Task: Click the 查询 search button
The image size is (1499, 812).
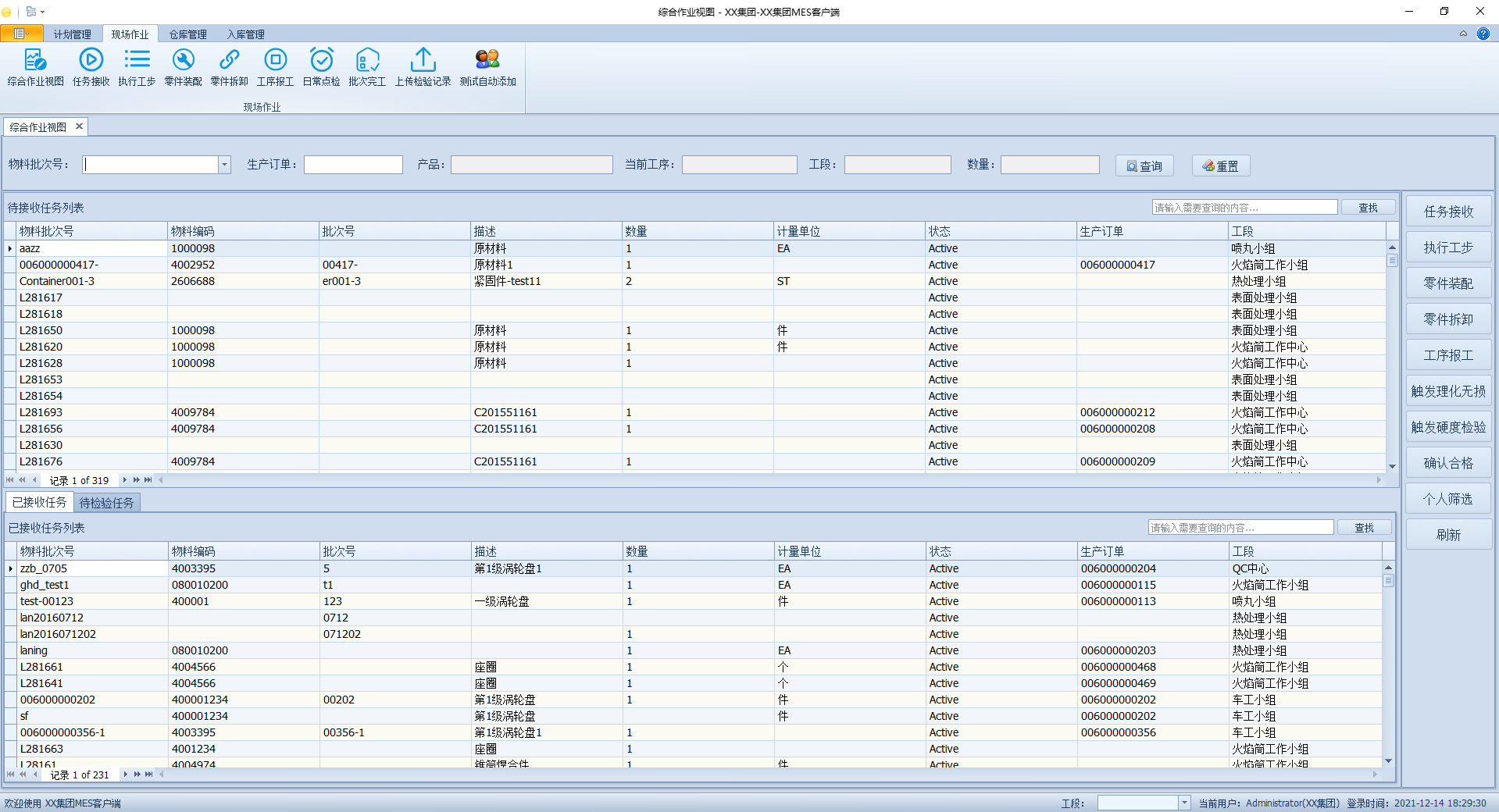Action: click(1144, 166)
